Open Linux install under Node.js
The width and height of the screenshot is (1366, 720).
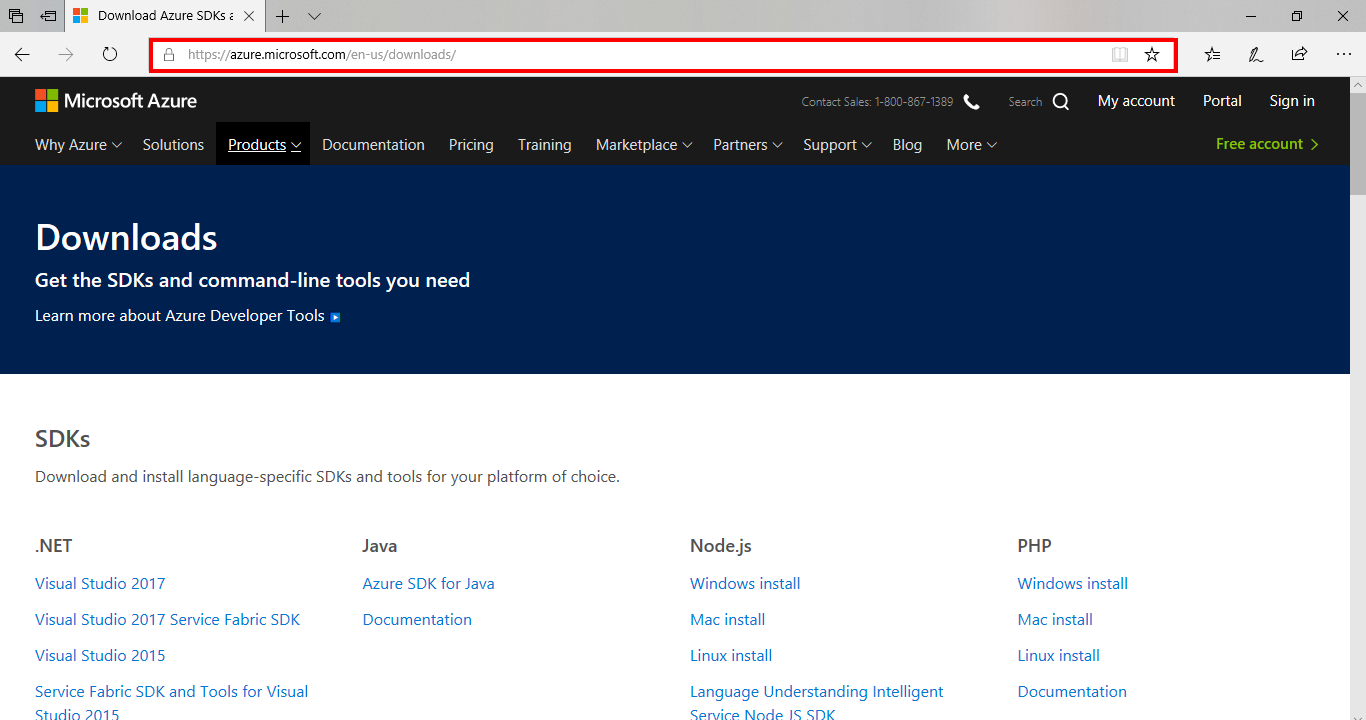731,656
